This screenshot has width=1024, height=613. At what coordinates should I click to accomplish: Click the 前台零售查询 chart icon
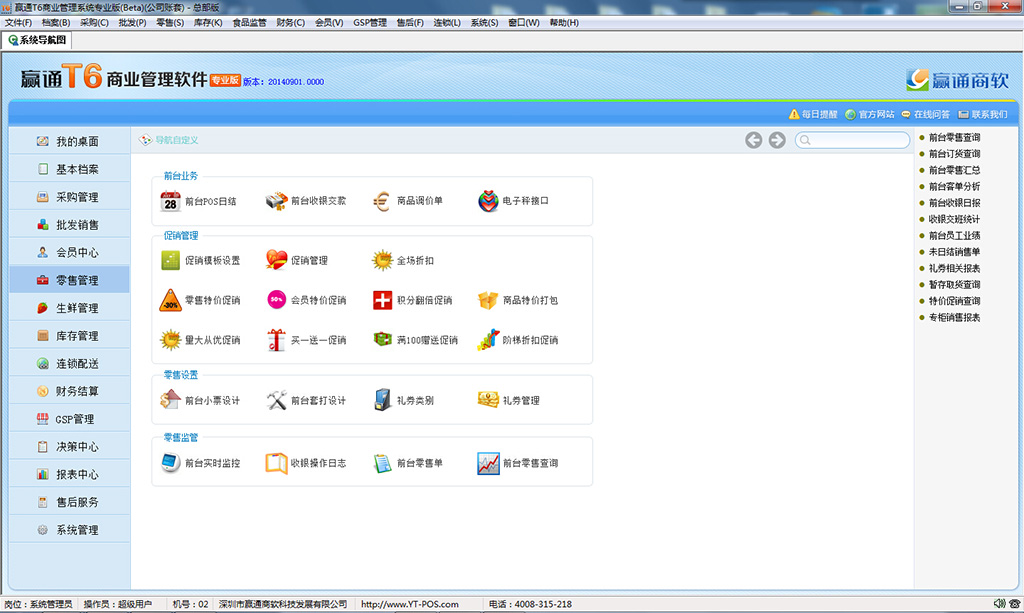488,463
